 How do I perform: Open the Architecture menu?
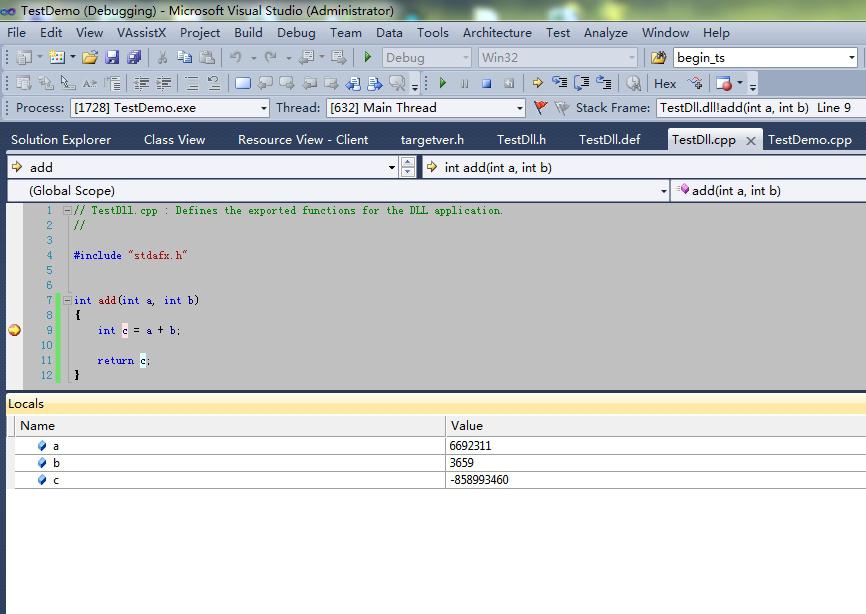(497, 33)
